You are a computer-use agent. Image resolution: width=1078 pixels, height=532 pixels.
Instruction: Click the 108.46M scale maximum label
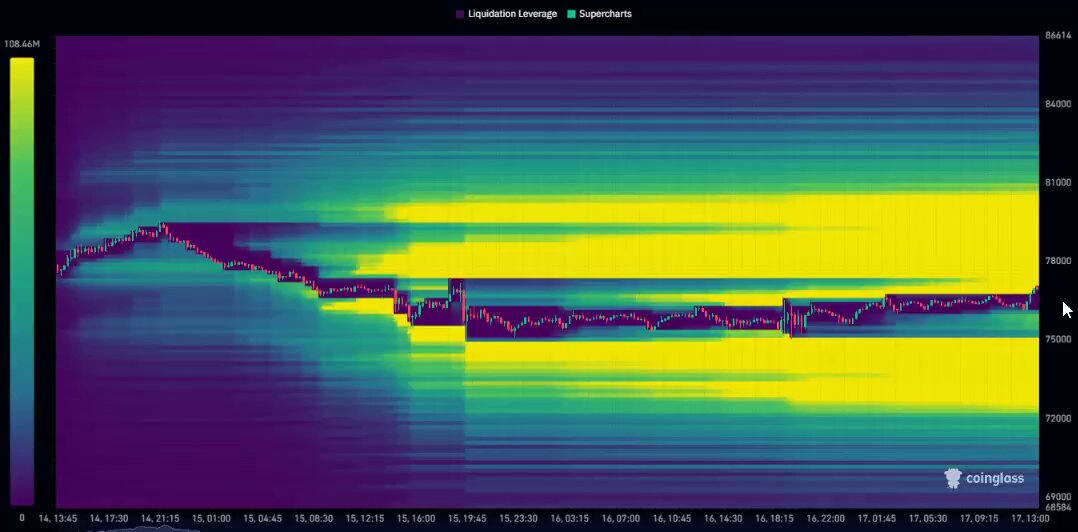click(x=22, y=44)
